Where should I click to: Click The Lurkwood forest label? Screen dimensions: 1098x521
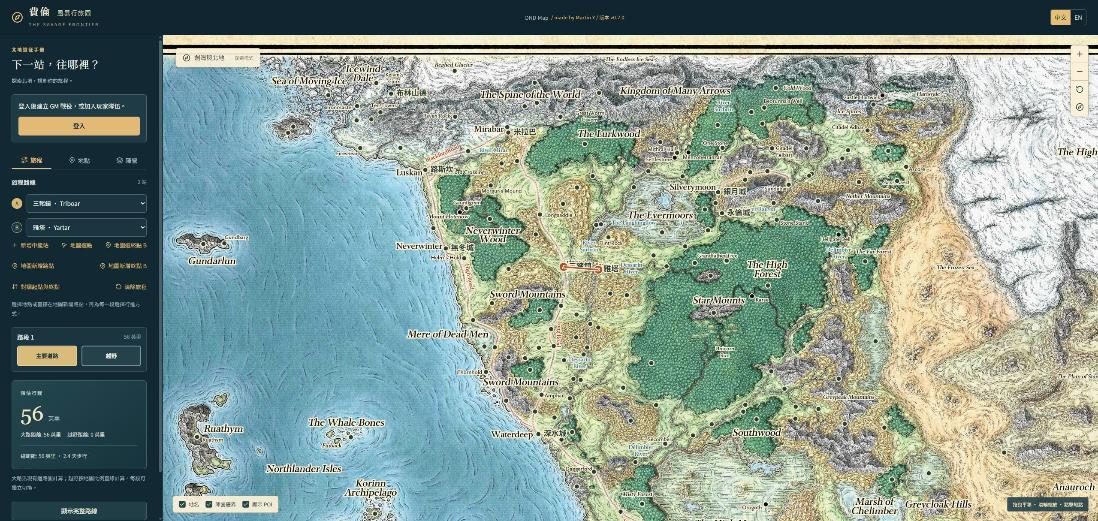point(609,132)
